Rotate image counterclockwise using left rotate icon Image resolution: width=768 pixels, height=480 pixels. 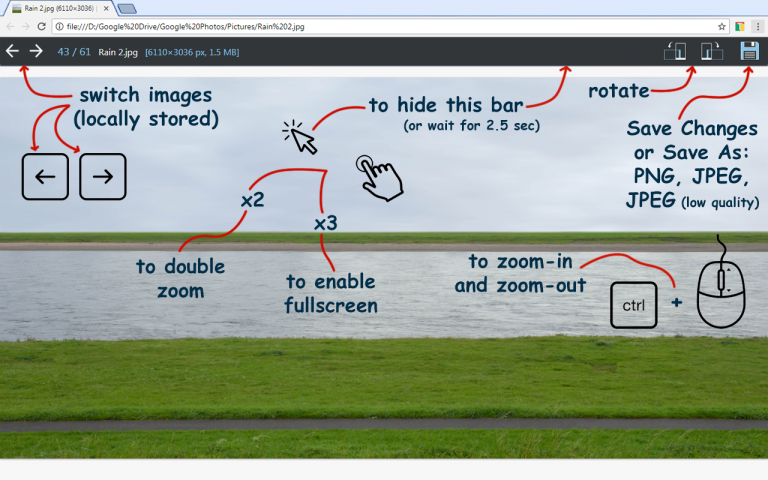pos(676,51)
